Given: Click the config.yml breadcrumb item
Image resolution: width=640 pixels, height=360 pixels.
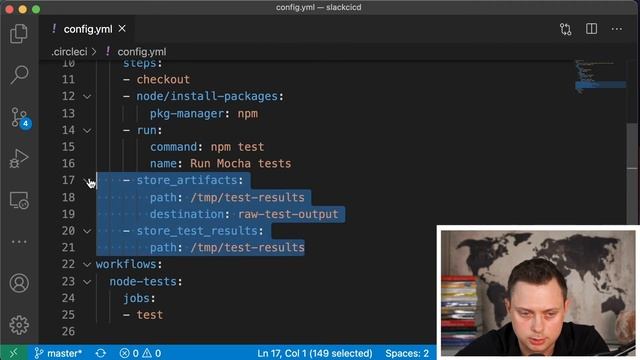Looking at the screenshot, I should (x=142, y=52).
